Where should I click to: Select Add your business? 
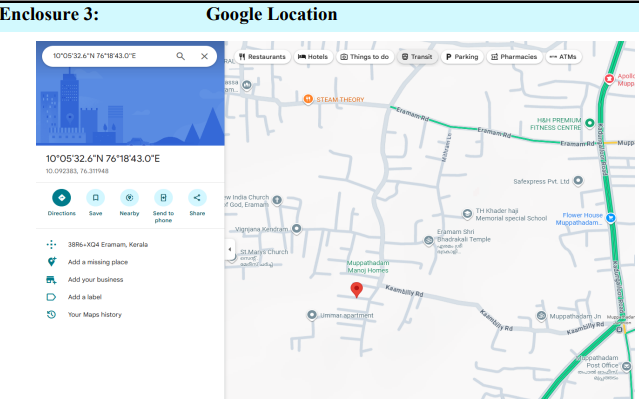pyautogui.click(x=95, y=279)
